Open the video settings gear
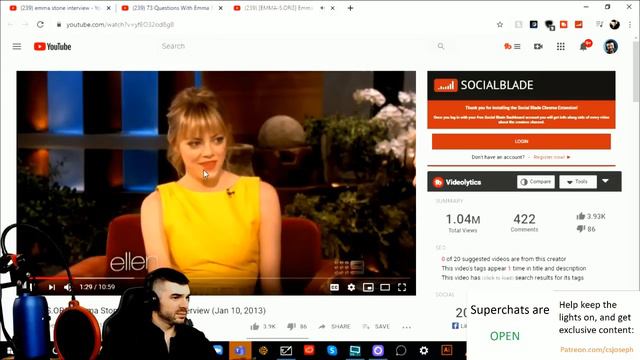The height and width of the screenshot is (360, 640). coord(351,287)
